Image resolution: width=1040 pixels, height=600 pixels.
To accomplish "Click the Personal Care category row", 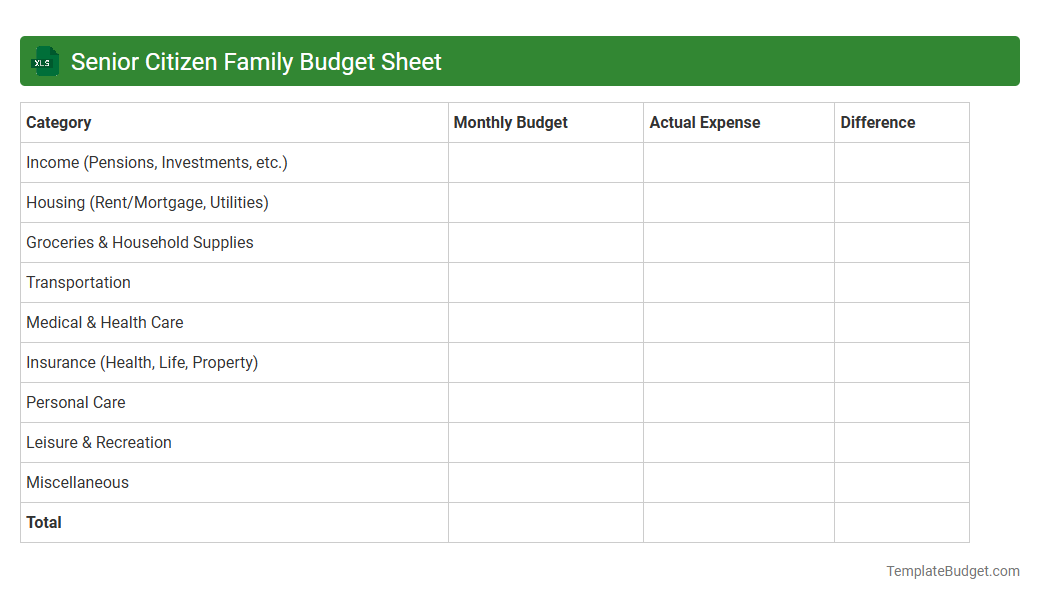I will 75,402.
